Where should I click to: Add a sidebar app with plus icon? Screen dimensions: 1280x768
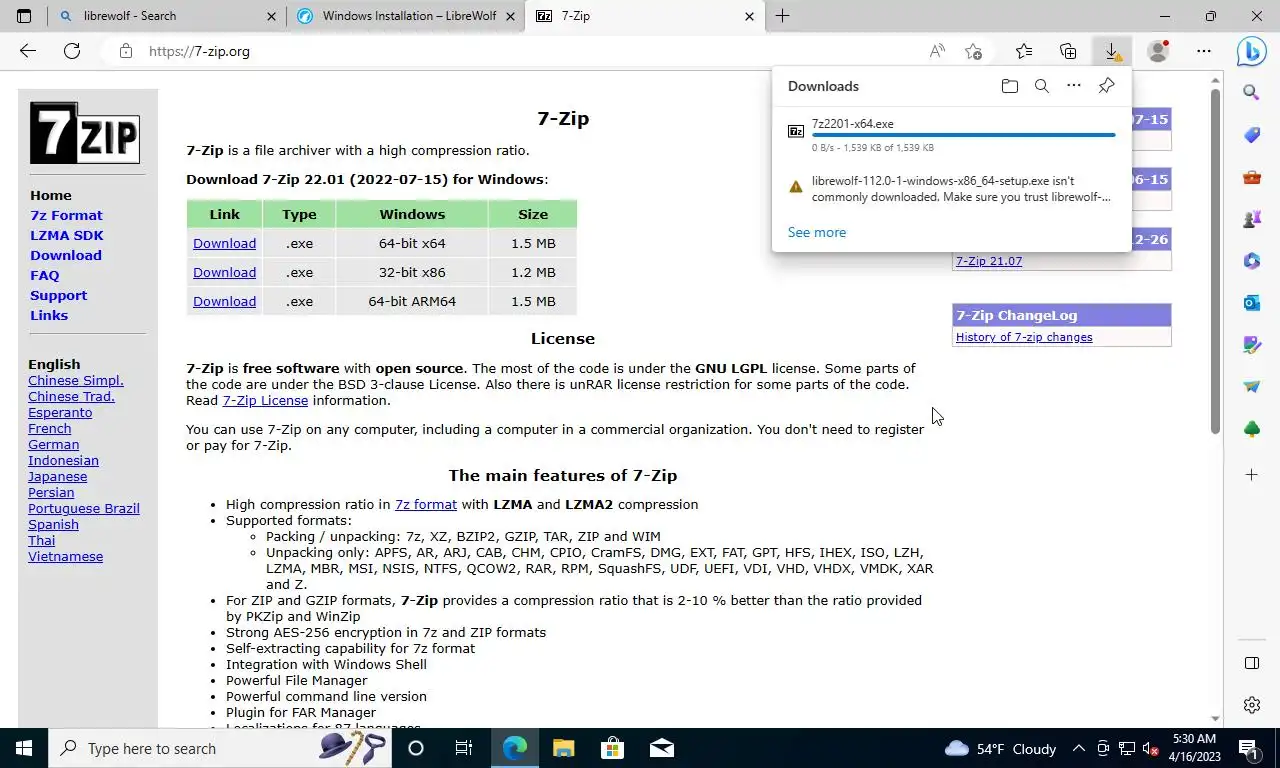[x=1252, y=475]
